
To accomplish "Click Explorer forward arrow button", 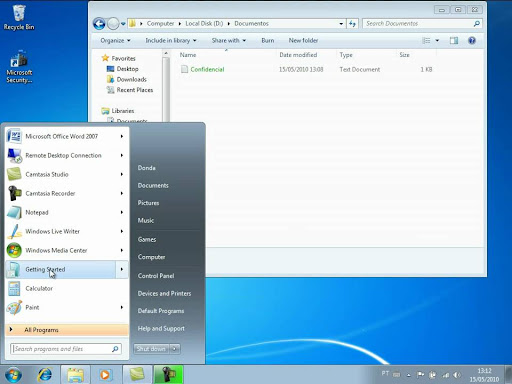I will point(113,24).
